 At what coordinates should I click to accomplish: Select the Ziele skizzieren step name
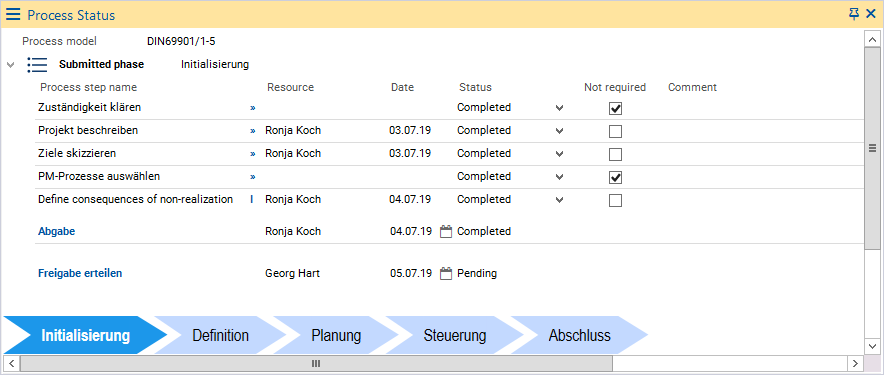[x=77, y=153]
